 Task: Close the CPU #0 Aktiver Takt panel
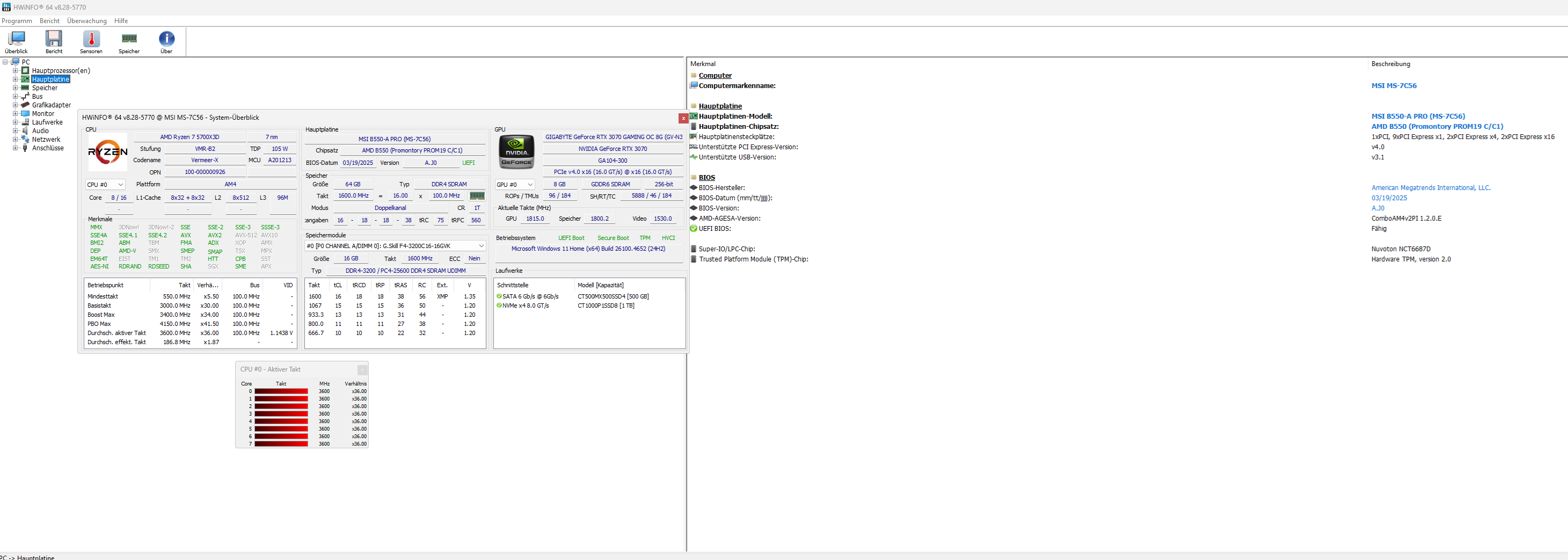click(x=362, y=369)
